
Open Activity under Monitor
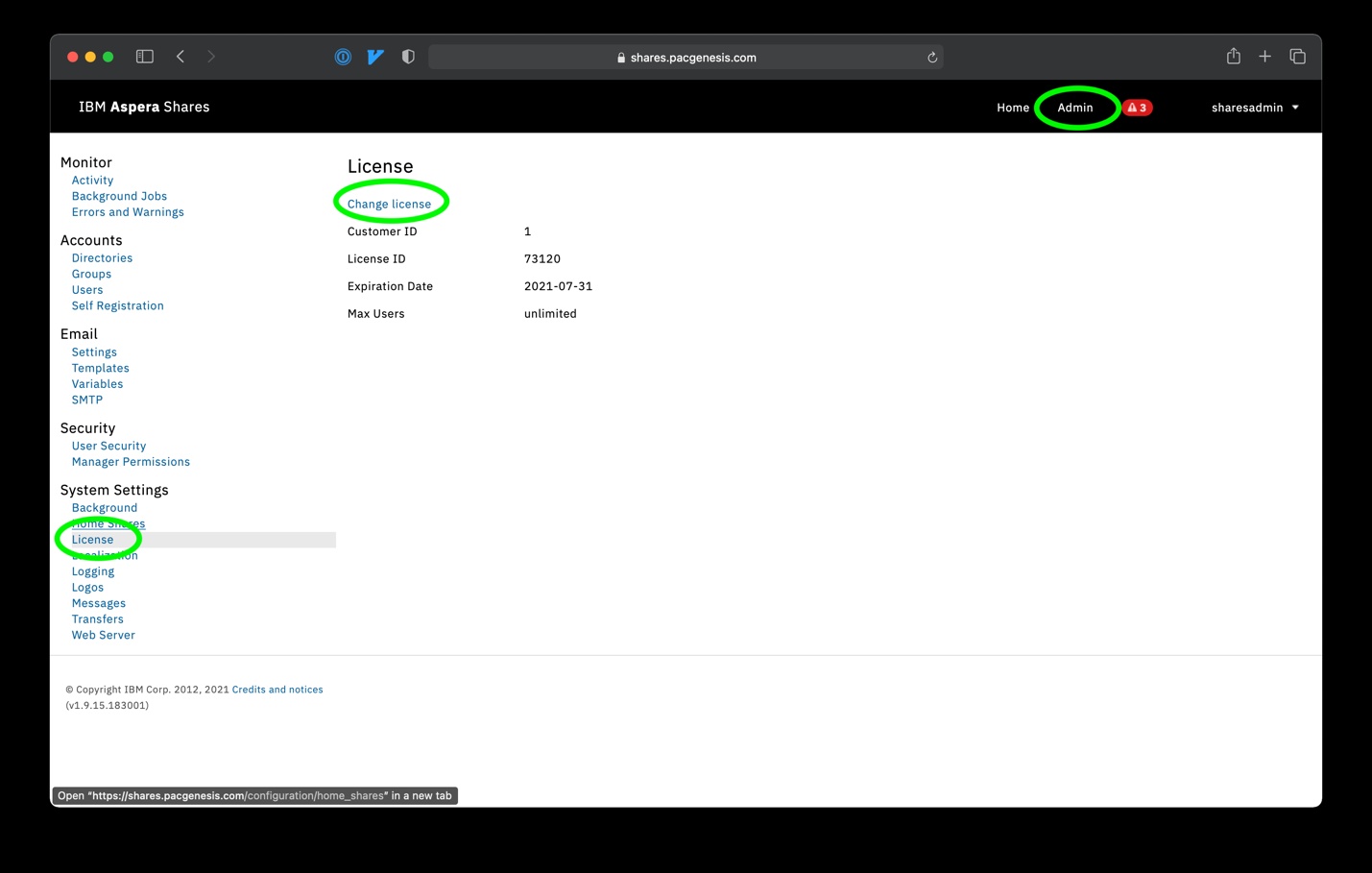(92, 181)
